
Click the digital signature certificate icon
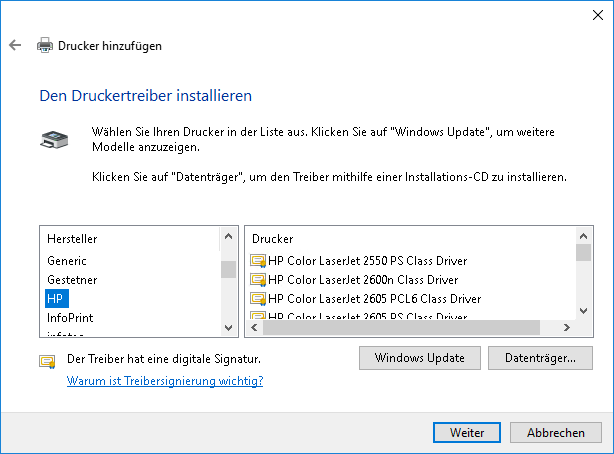pos(48,361)
